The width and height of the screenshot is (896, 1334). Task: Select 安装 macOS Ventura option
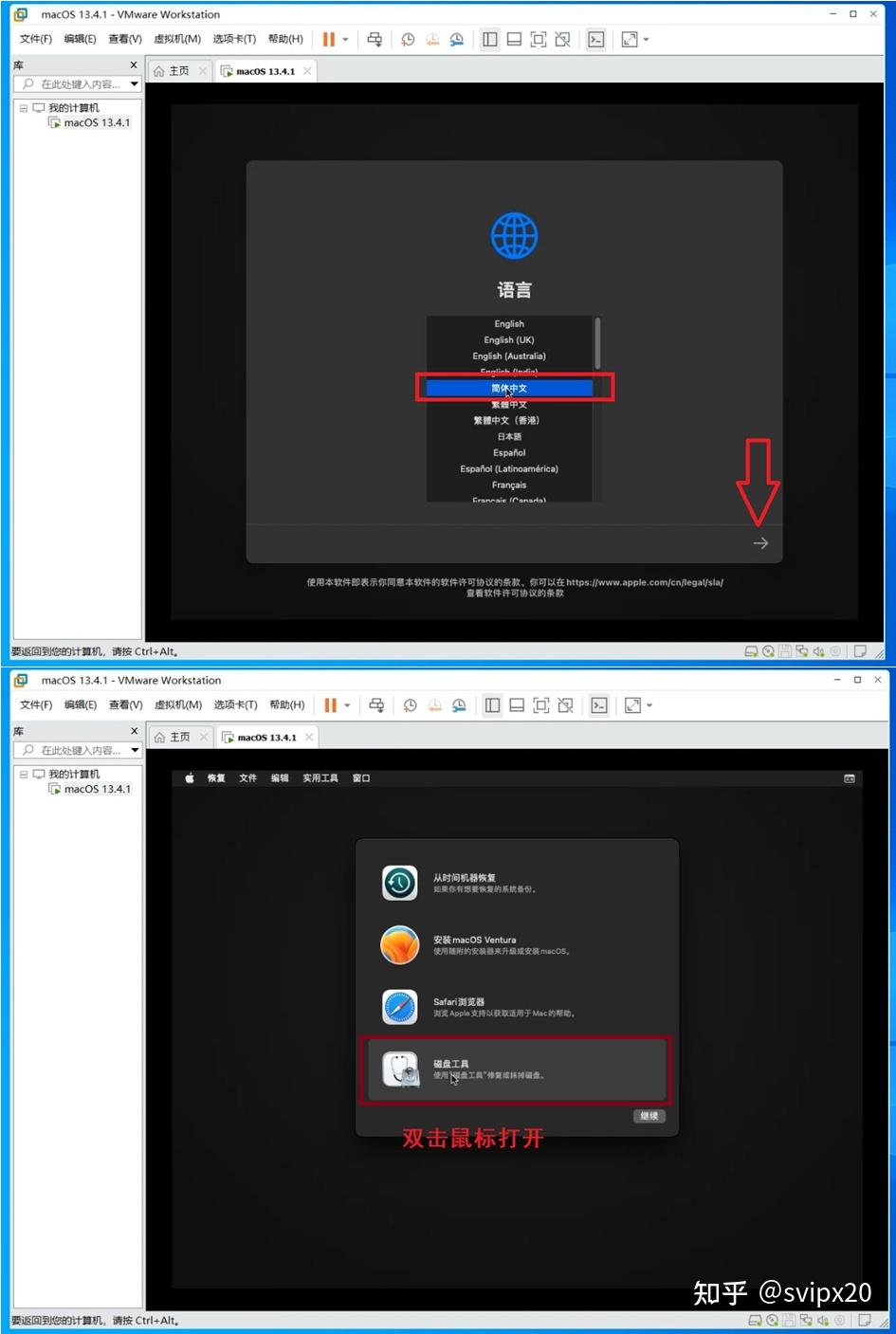coord(517,945)
